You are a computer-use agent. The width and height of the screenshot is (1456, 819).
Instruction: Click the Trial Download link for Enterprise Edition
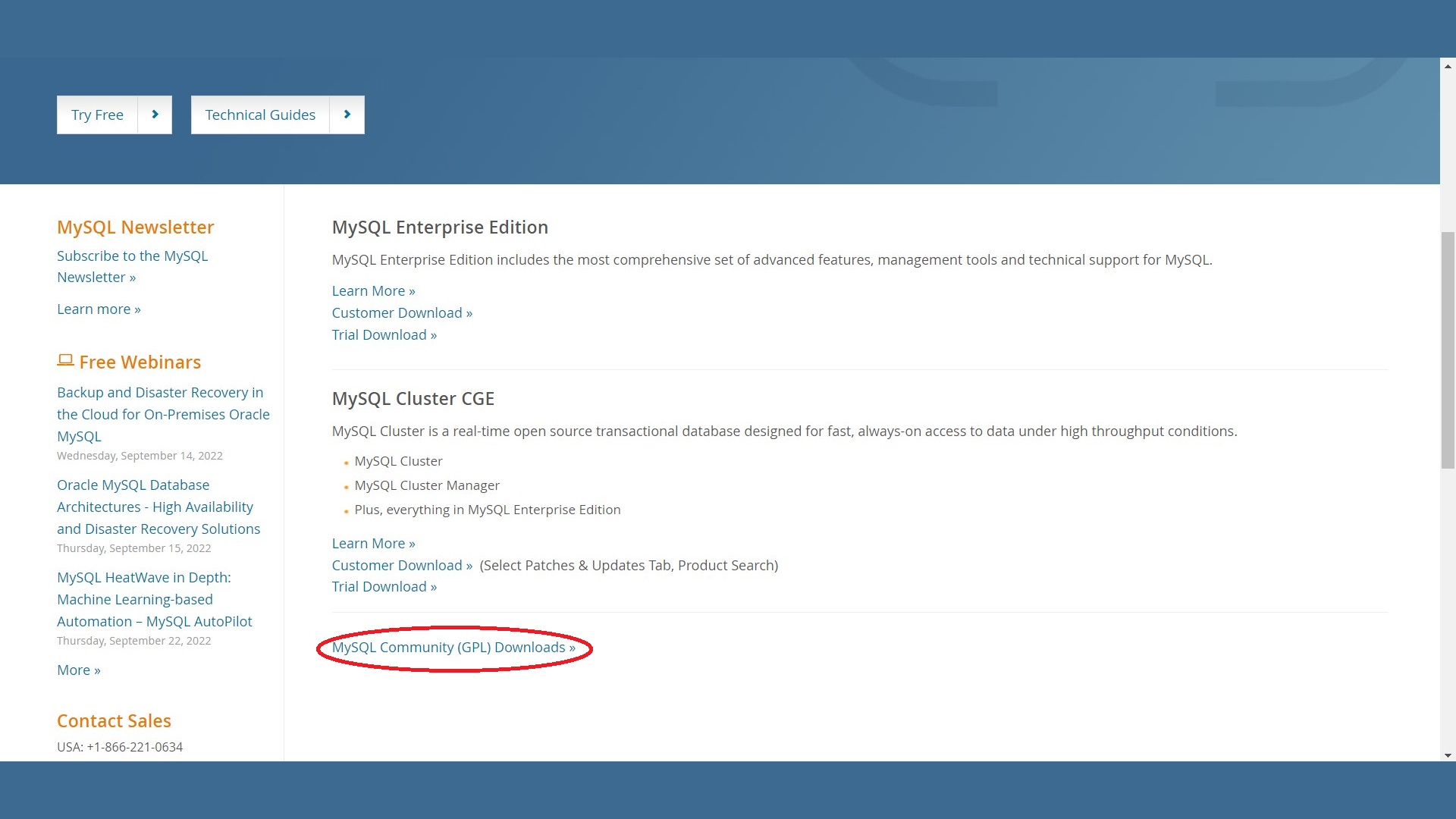[x=384, y=334]
